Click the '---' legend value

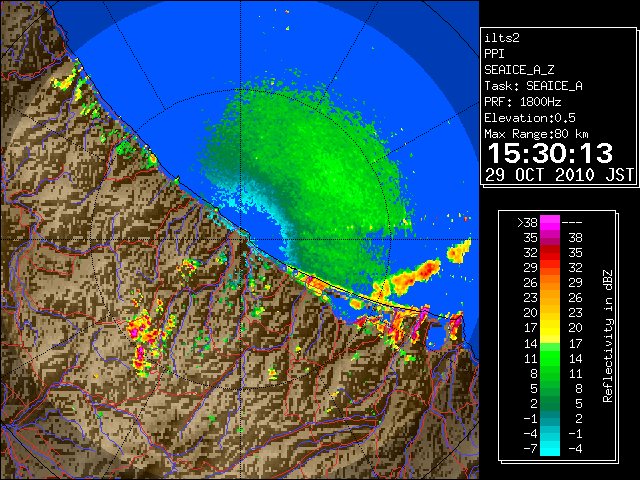pos(572,223)
